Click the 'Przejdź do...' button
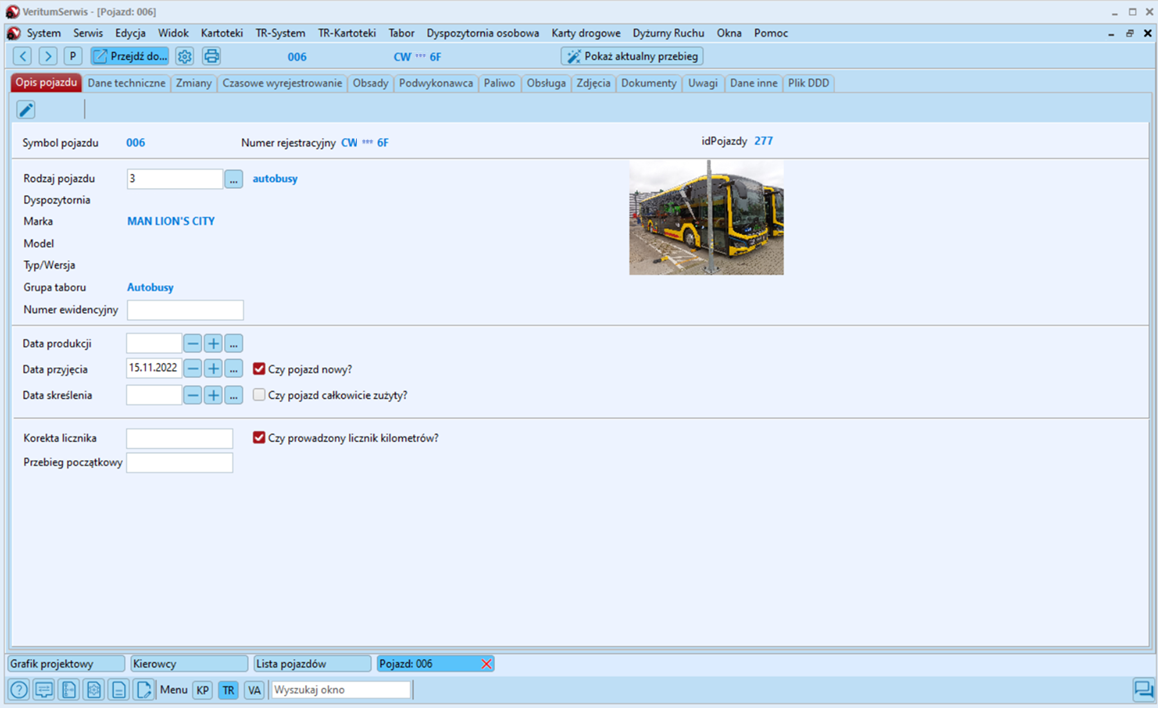Viewport: 1158px width, 708px height. [130, 56]
